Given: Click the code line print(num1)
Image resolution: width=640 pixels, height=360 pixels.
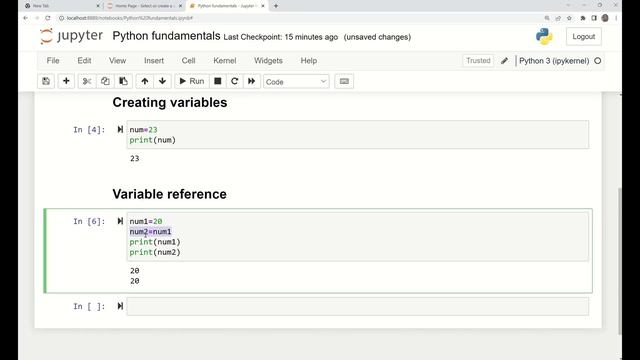Looking at the screenshot, I should [155, 242].
